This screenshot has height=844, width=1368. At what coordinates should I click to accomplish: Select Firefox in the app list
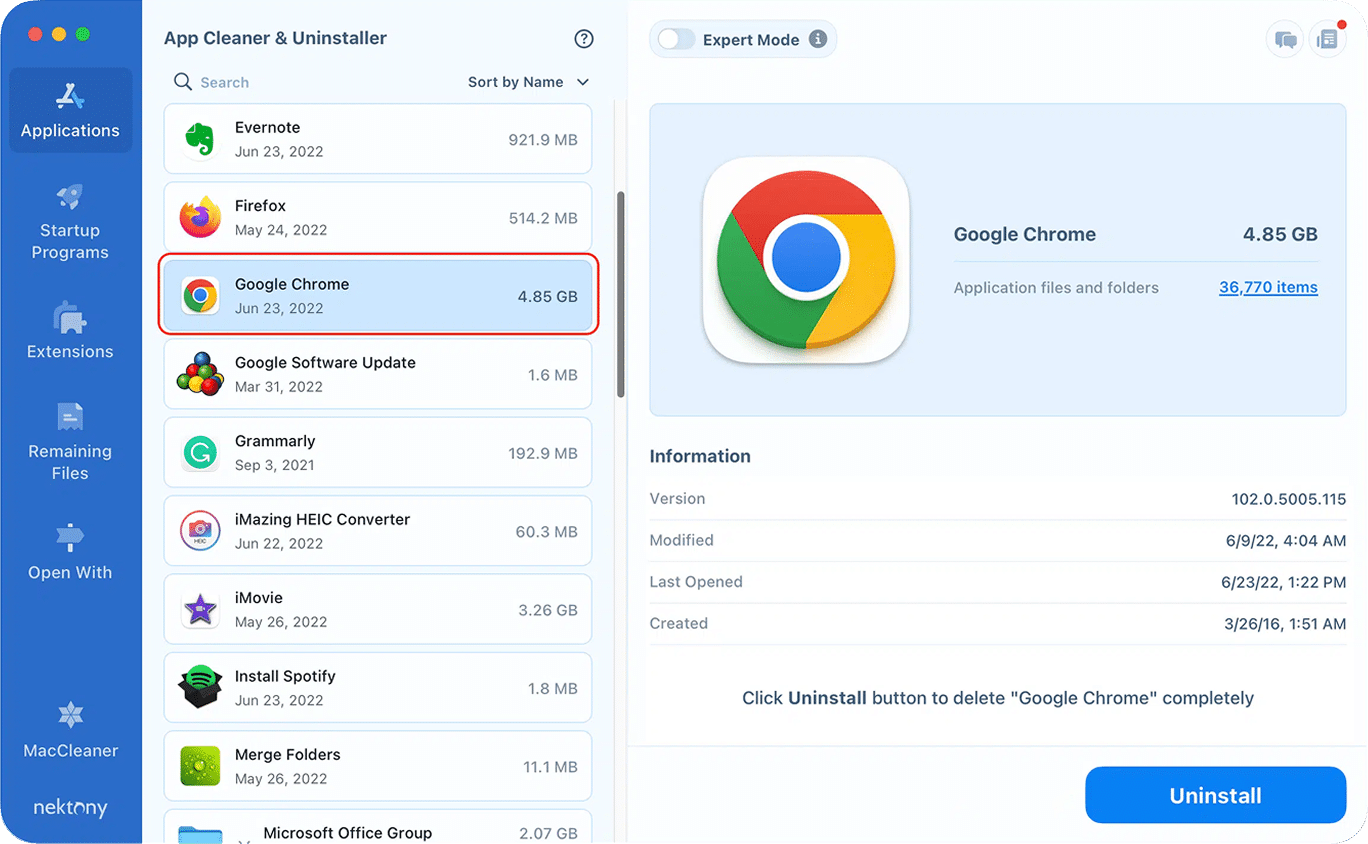(377, 217)
